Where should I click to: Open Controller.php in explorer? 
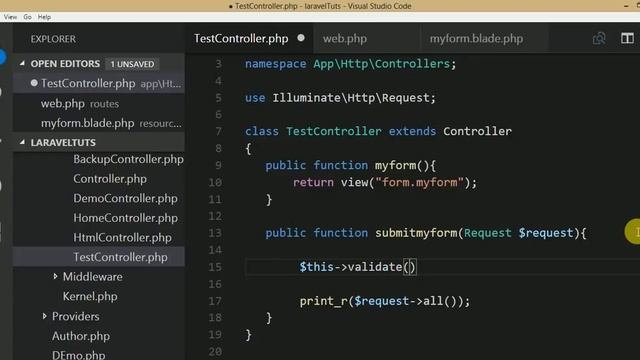(110, 179)
